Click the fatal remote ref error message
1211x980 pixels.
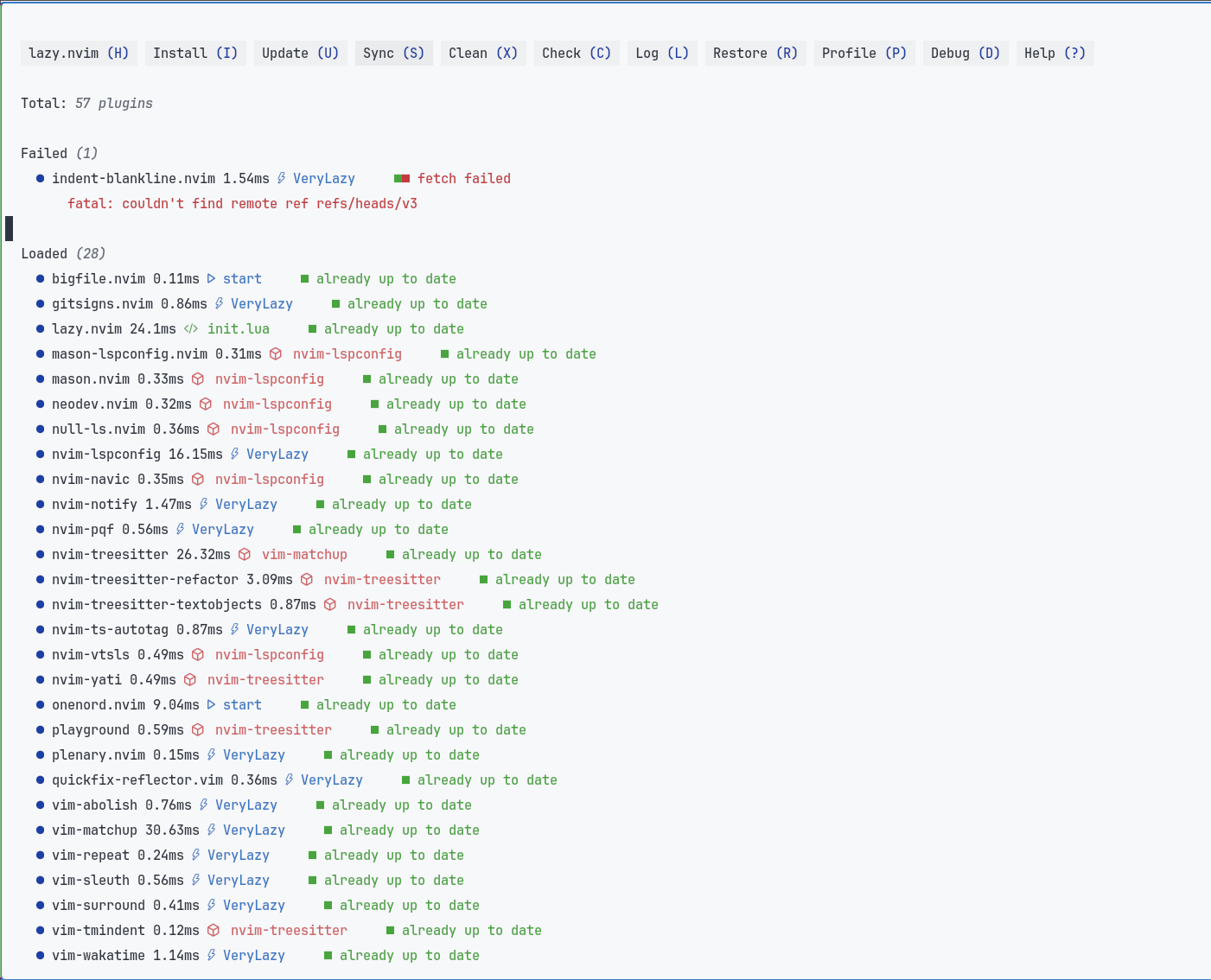[x=242, y=203]
